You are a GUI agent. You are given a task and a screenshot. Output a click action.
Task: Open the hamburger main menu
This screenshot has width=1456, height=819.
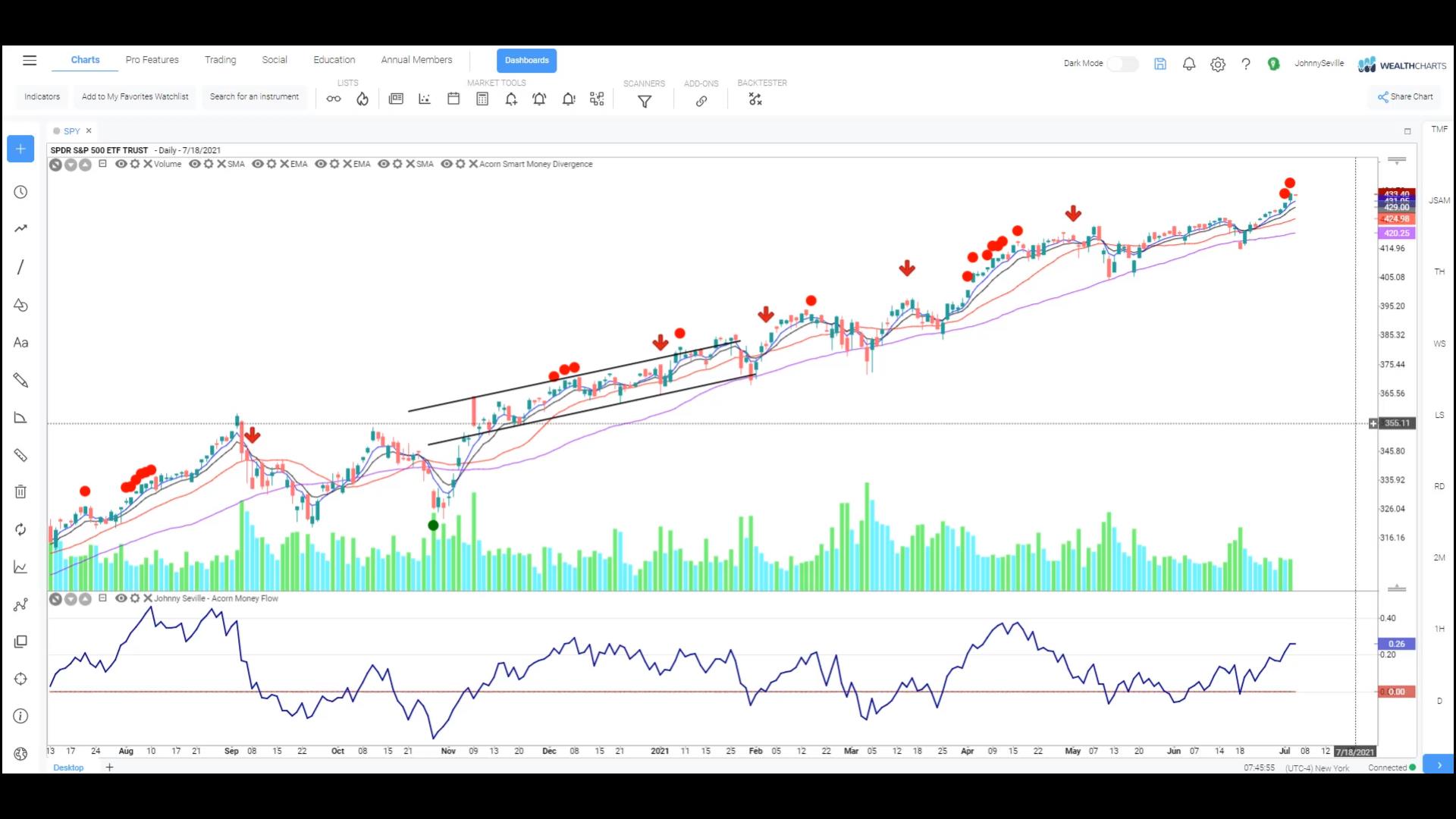(30, 61)
